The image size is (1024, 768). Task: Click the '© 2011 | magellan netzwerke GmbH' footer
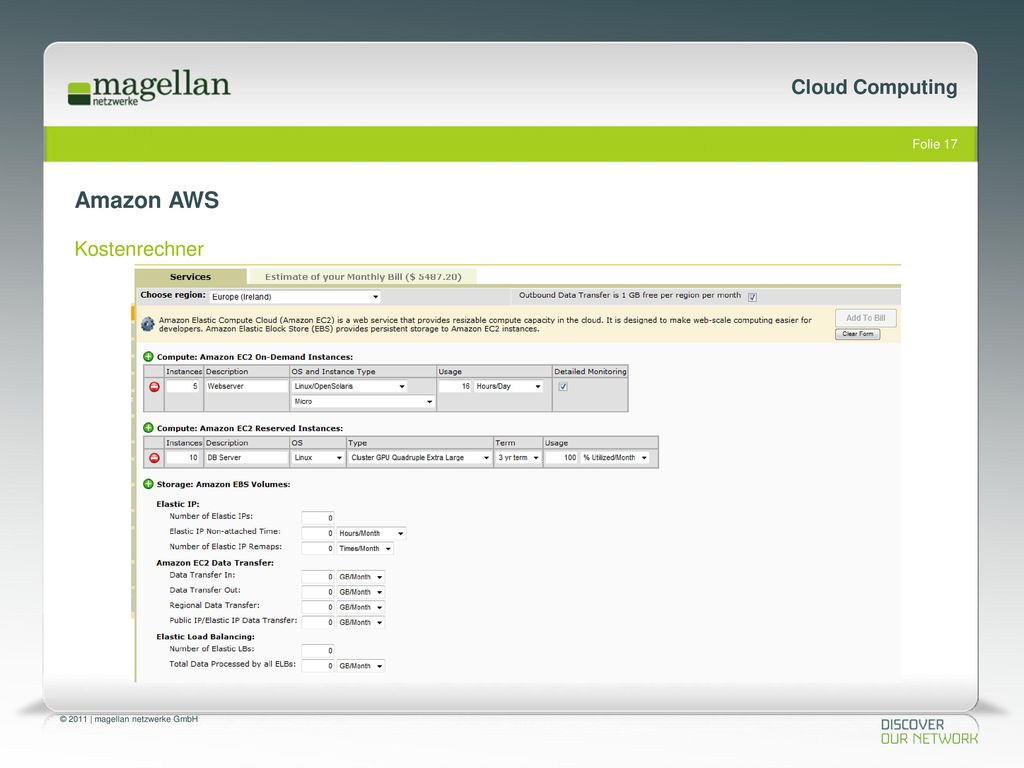[129, 719]
